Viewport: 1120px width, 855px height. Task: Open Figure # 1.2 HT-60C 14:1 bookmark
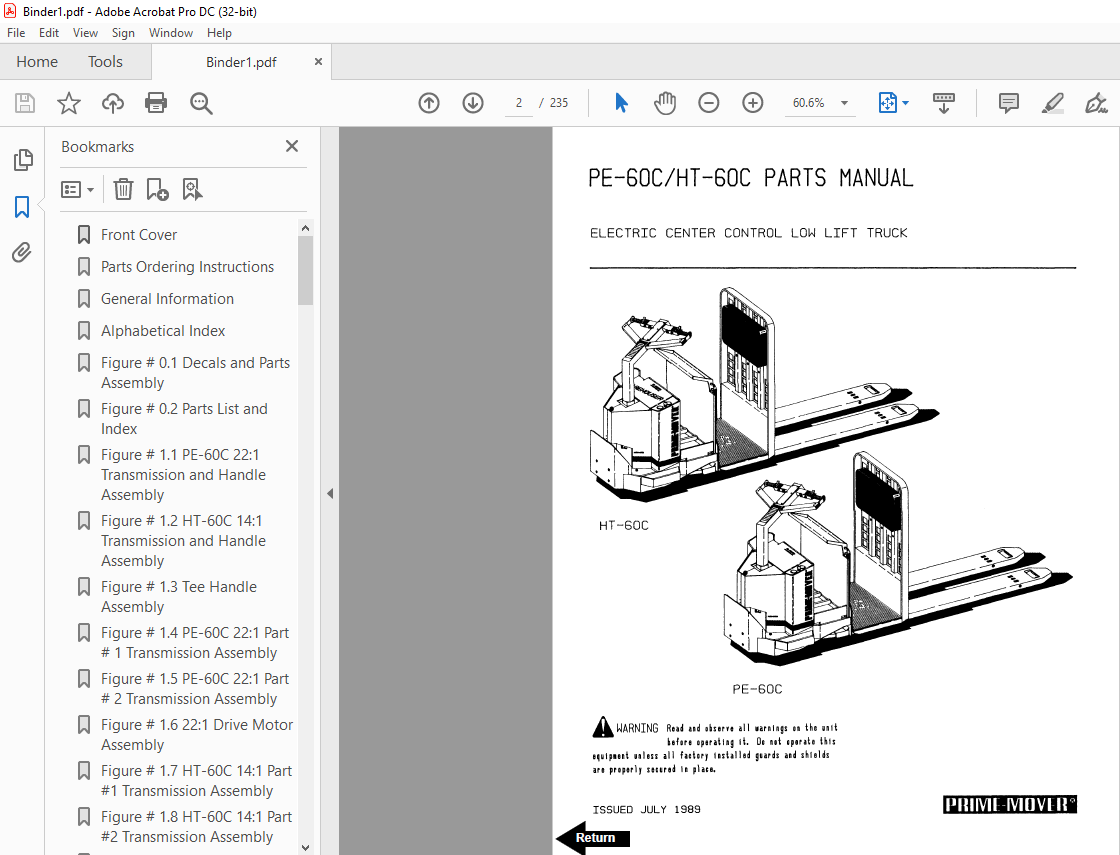[x=183, y=541]
